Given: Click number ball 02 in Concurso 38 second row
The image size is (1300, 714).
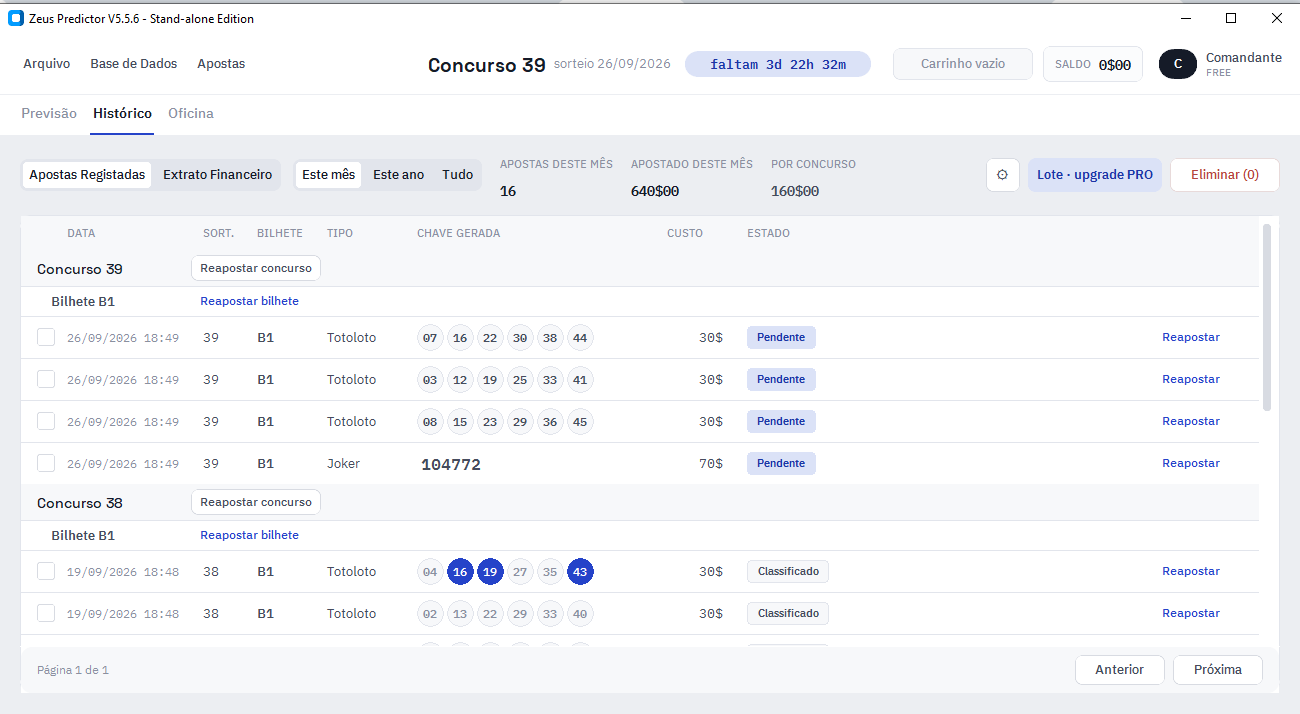Looking at the screenshot, I should (430, 614).
